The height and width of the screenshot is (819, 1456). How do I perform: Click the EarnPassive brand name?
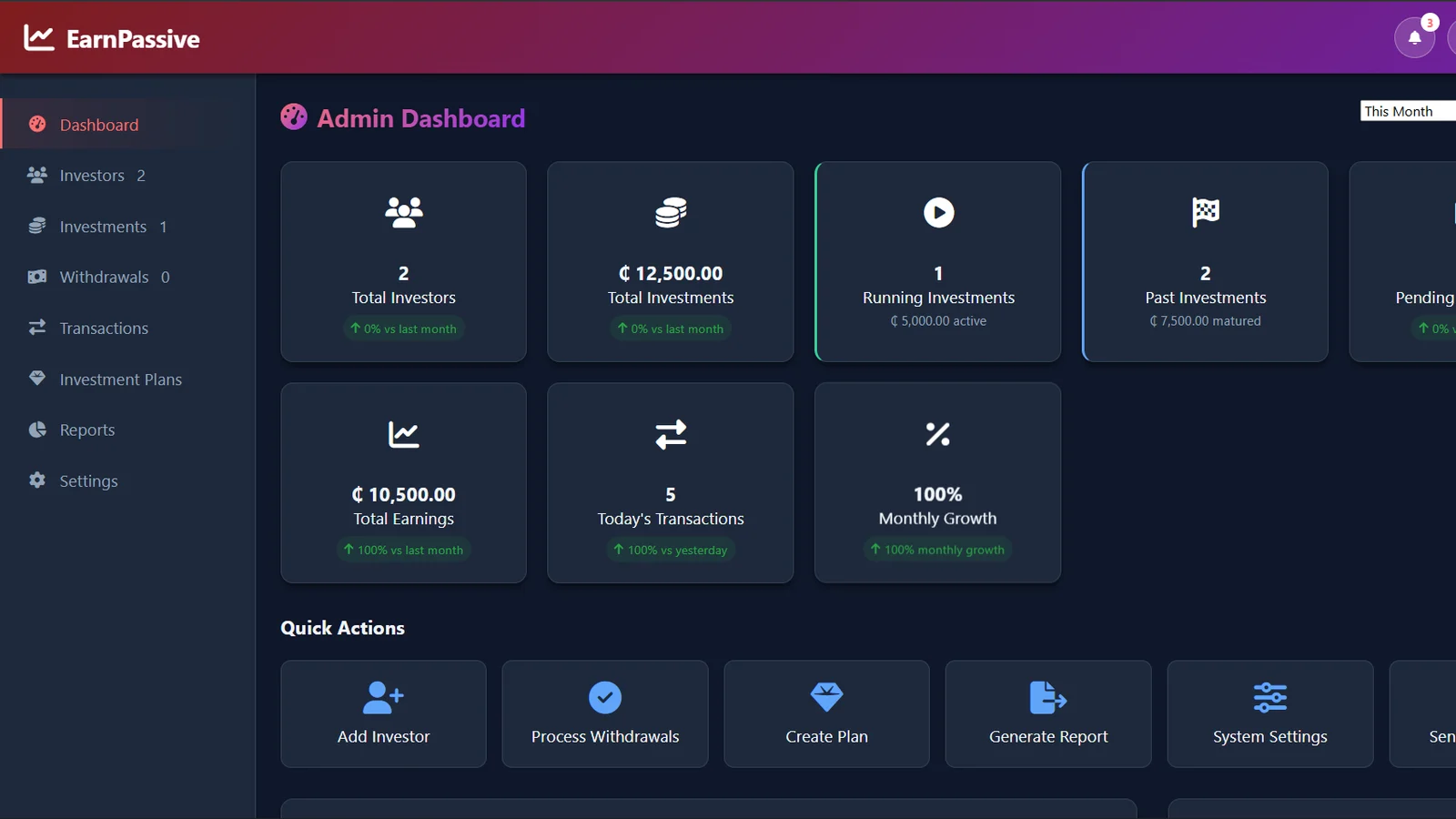[133, 39]
